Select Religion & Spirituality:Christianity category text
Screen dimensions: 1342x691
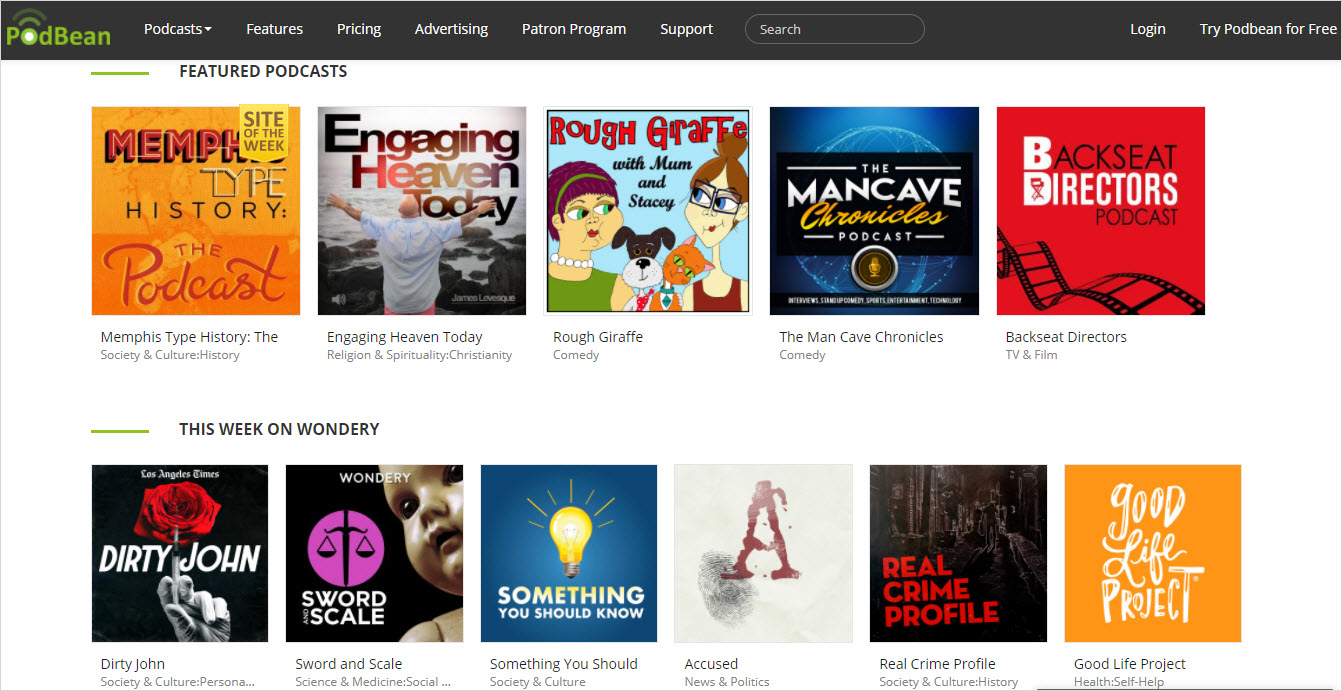pos(419,355)
